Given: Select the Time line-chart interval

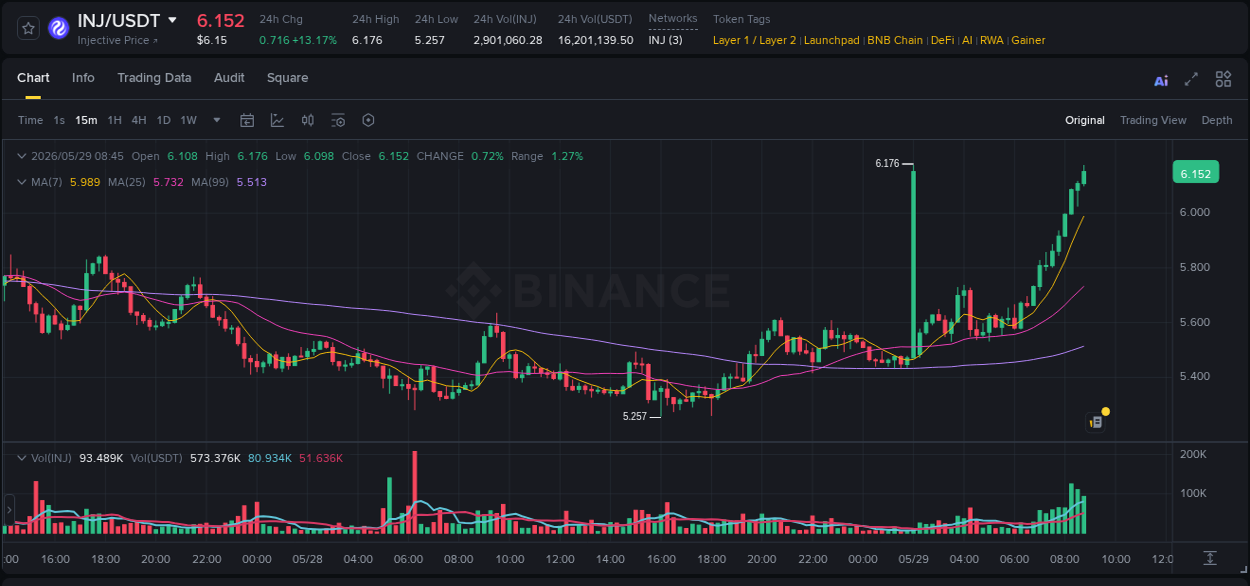Looking at the screenshot, I should (30, 120).
